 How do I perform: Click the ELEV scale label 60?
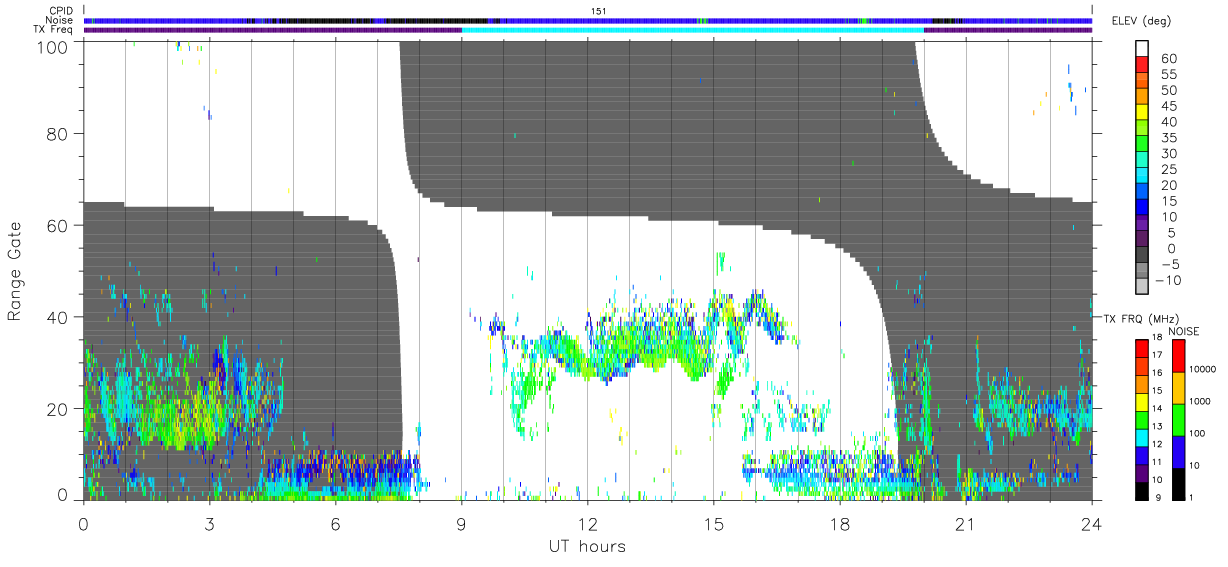(x=1168, y=59)
